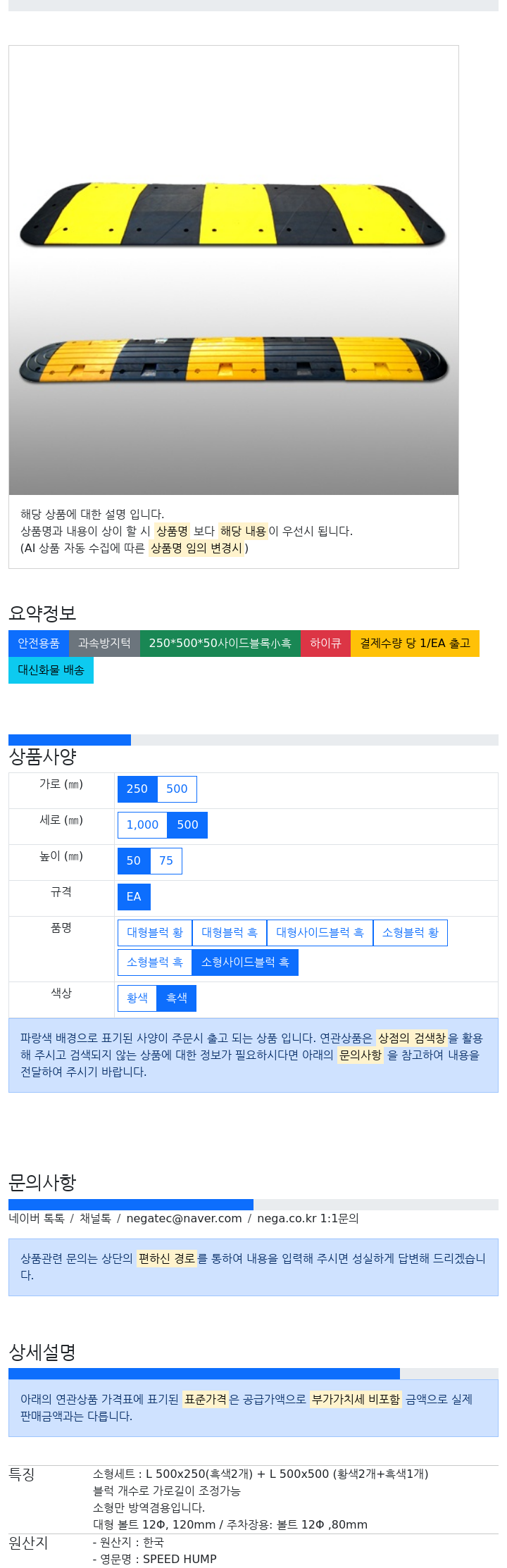Choose 1,000 length option
The width and height of the screenshot is (507, 1568).
(x=142, y=825)
